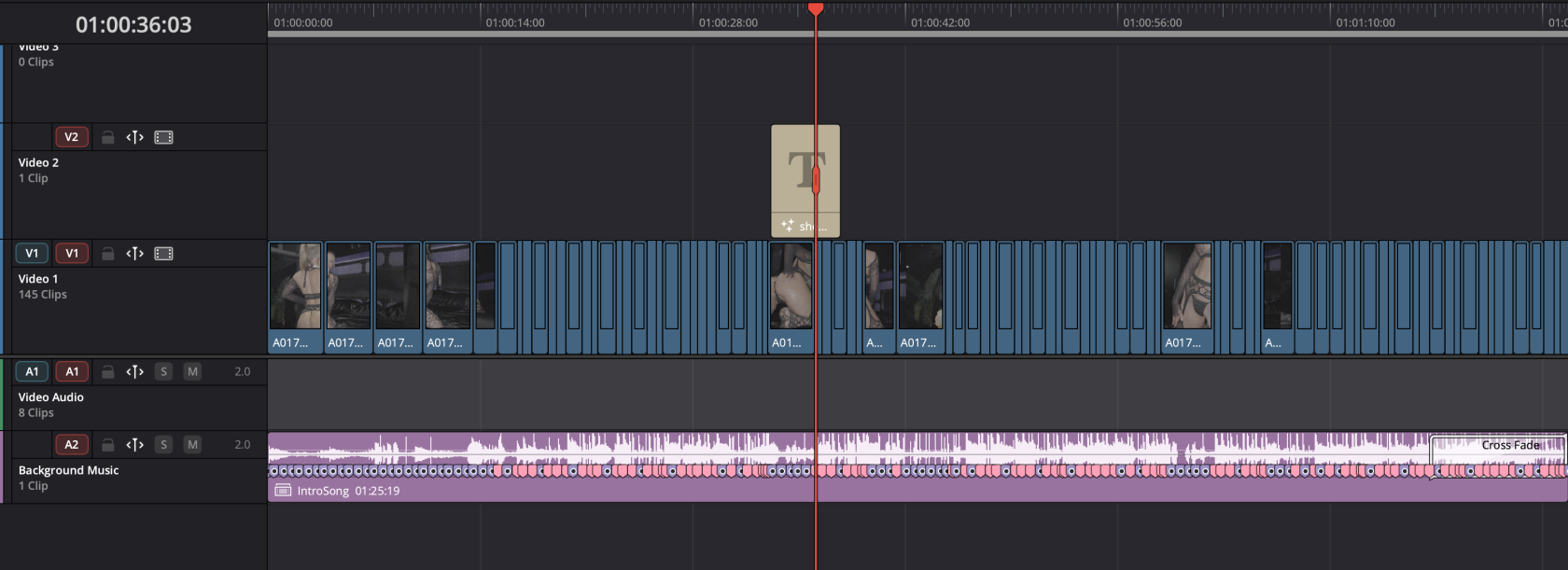Toggle auto select on Background Music track
Screen dimensions: 1568x570
point(135,445)
